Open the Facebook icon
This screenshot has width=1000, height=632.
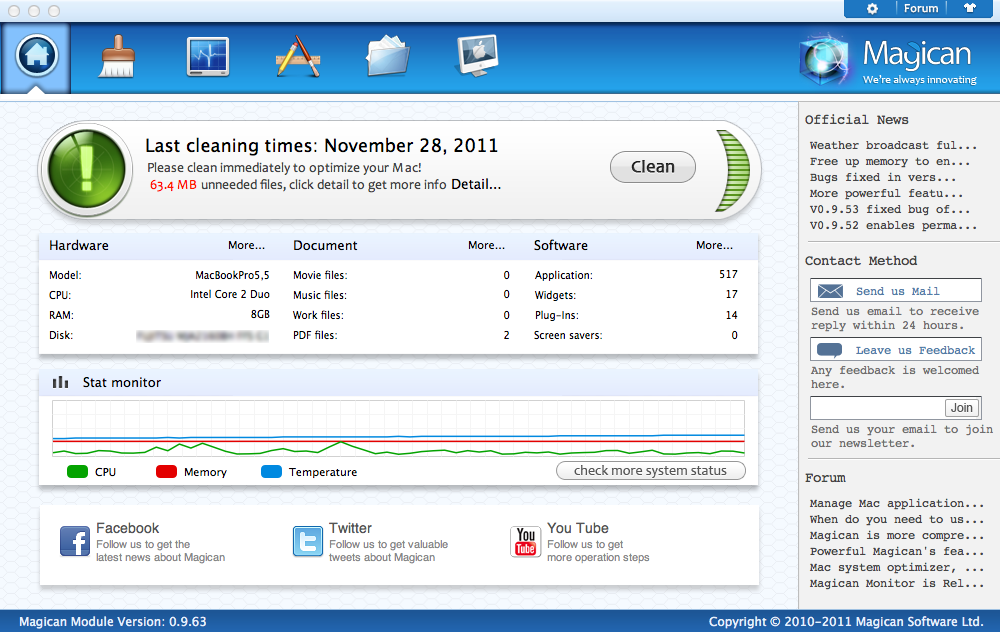75,541
